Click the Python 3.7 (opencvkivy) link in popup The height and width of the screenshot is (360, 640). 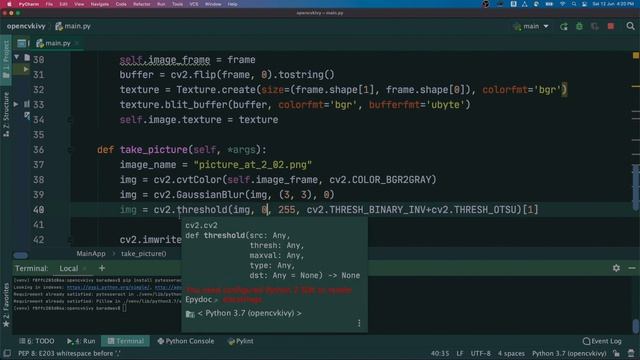point(249,313)
